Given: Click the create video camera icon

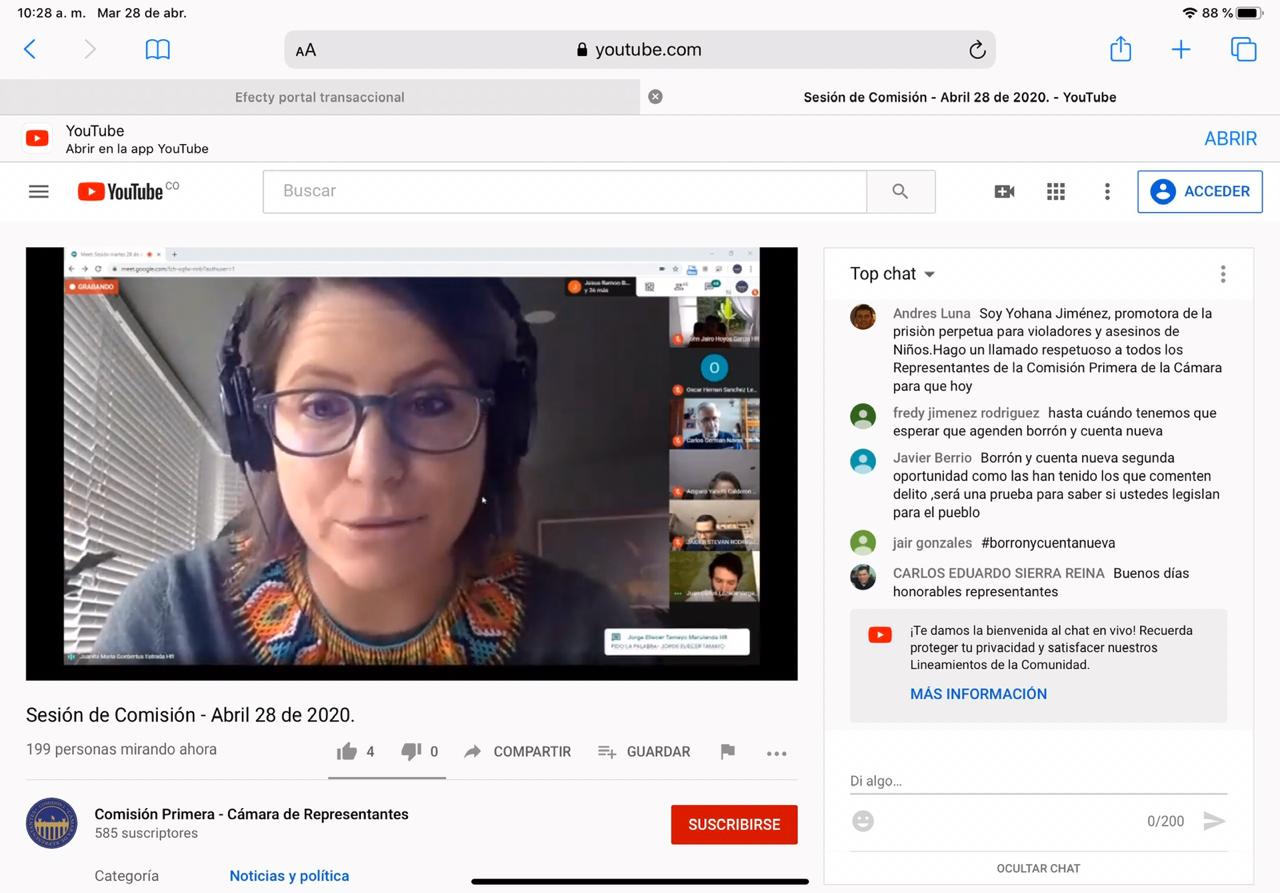Looking at the screenshot, I should tap(1004, 192).
